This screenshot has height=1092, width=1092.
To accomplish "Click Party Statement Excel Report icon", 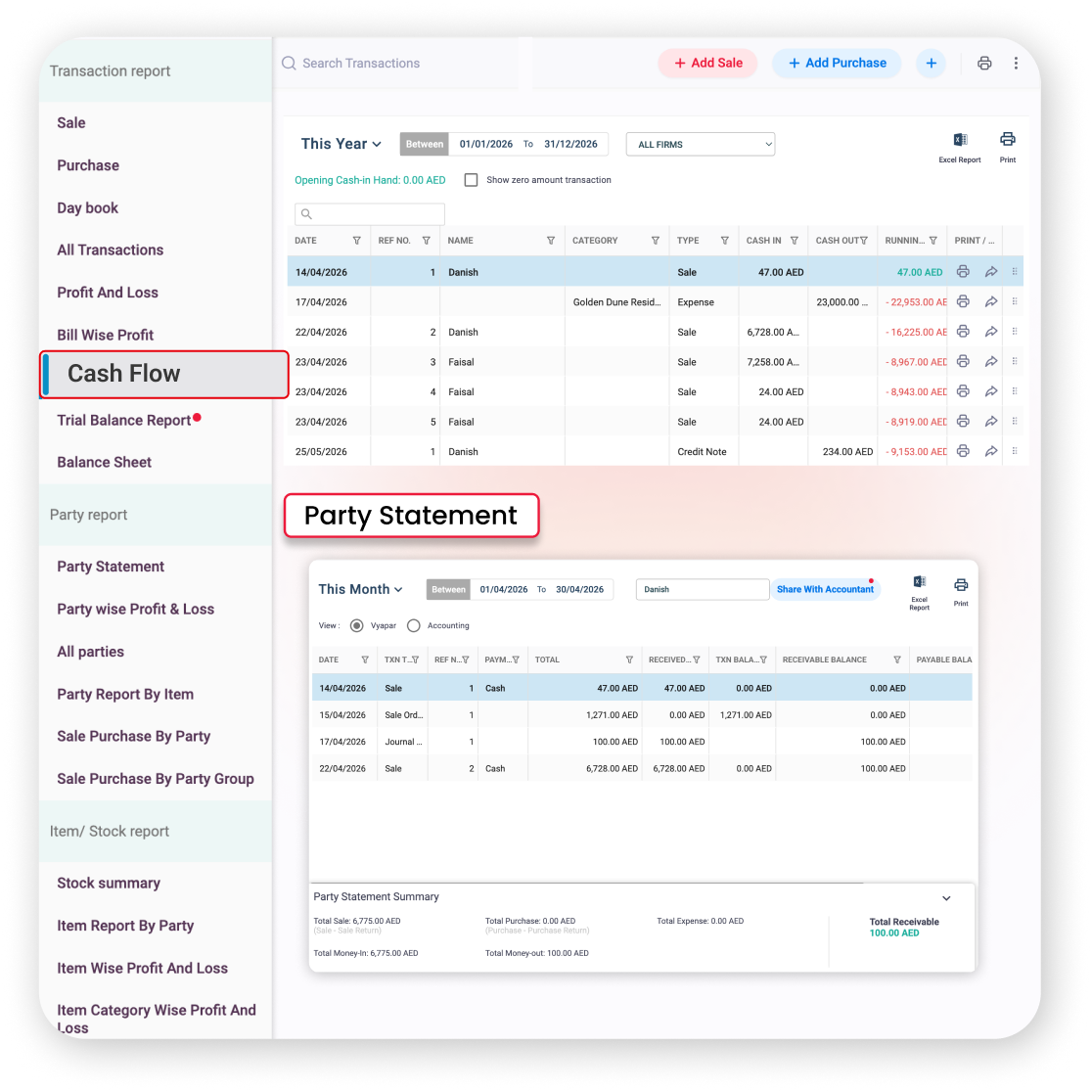I will (919, 582).
